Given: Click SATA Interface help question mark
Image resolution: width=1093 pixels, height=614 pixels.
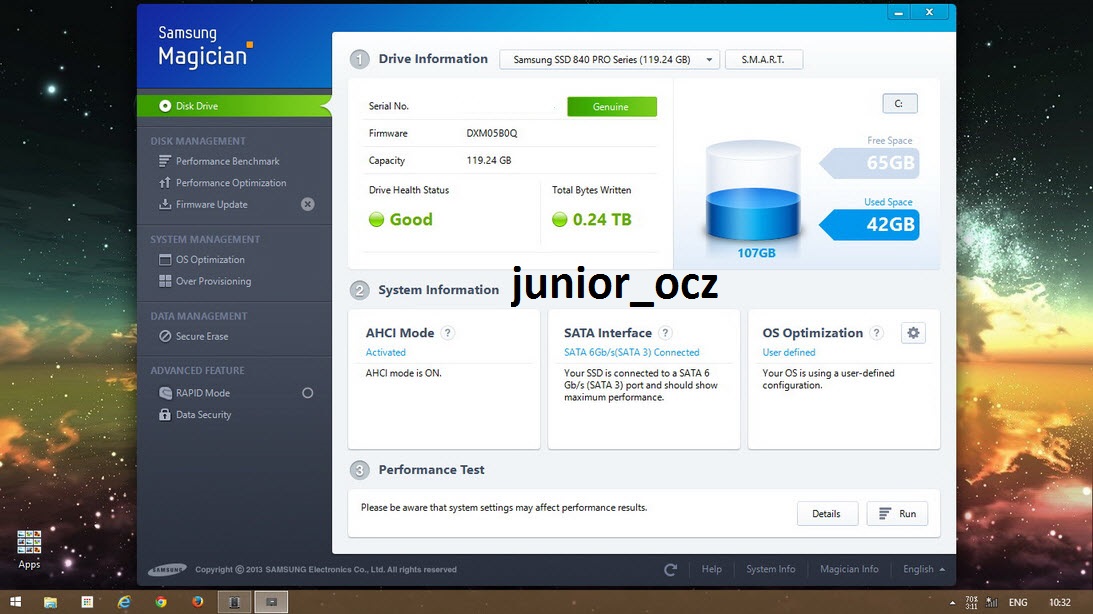Looking at the screenshot, I should 666,333.
